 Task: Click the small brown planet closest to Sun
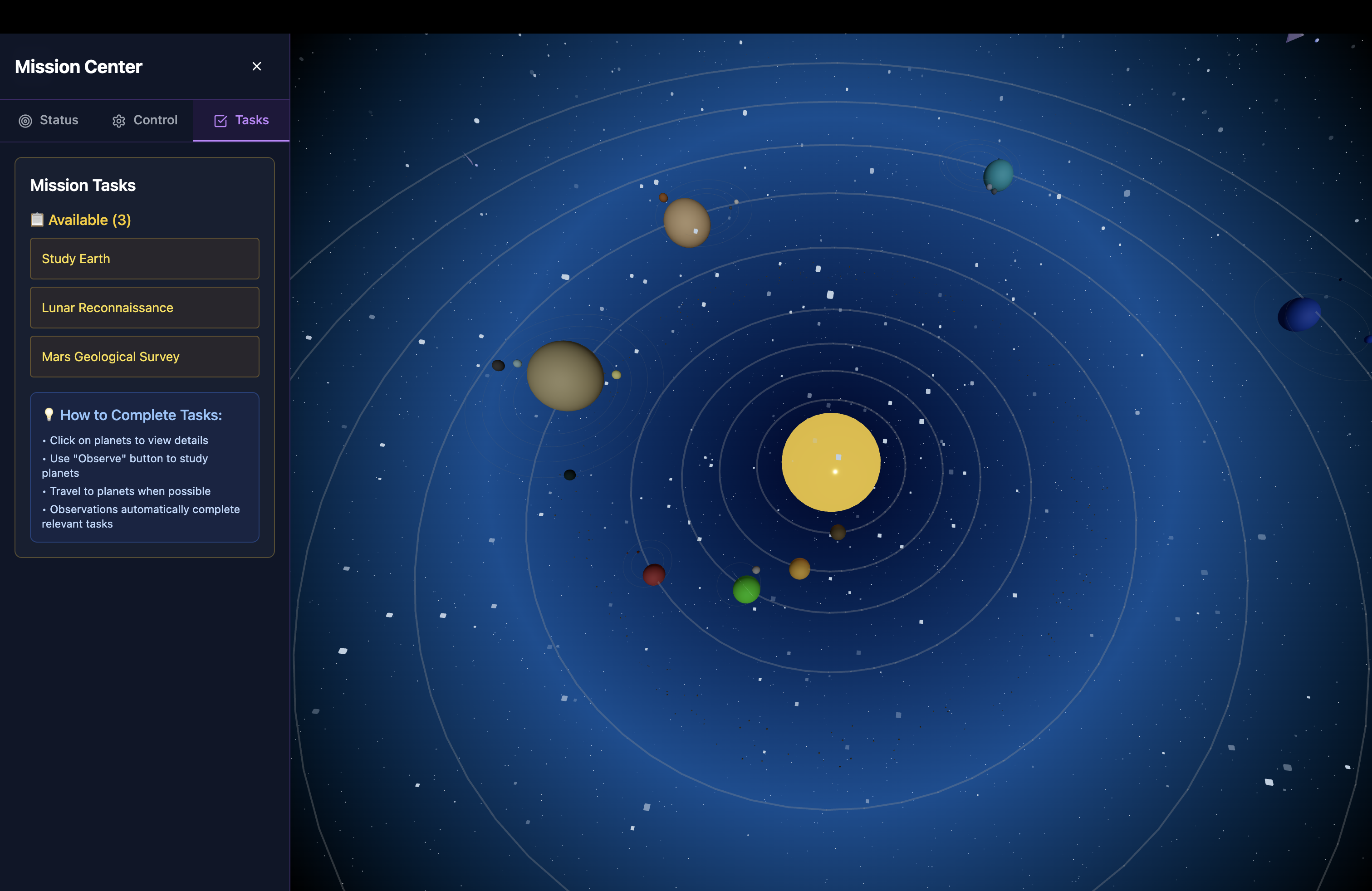click(x=838, y=532)
